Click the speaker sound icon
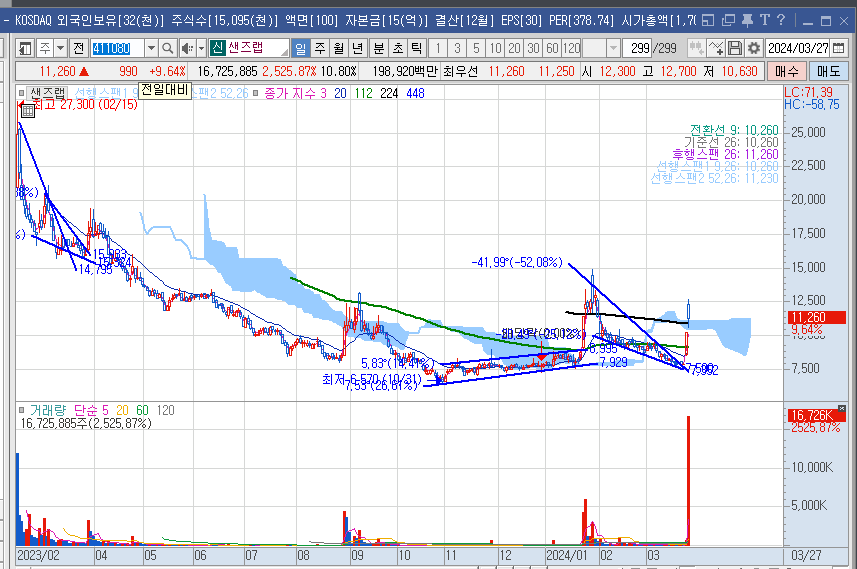 pyautogui.click(x=187, y=49)
